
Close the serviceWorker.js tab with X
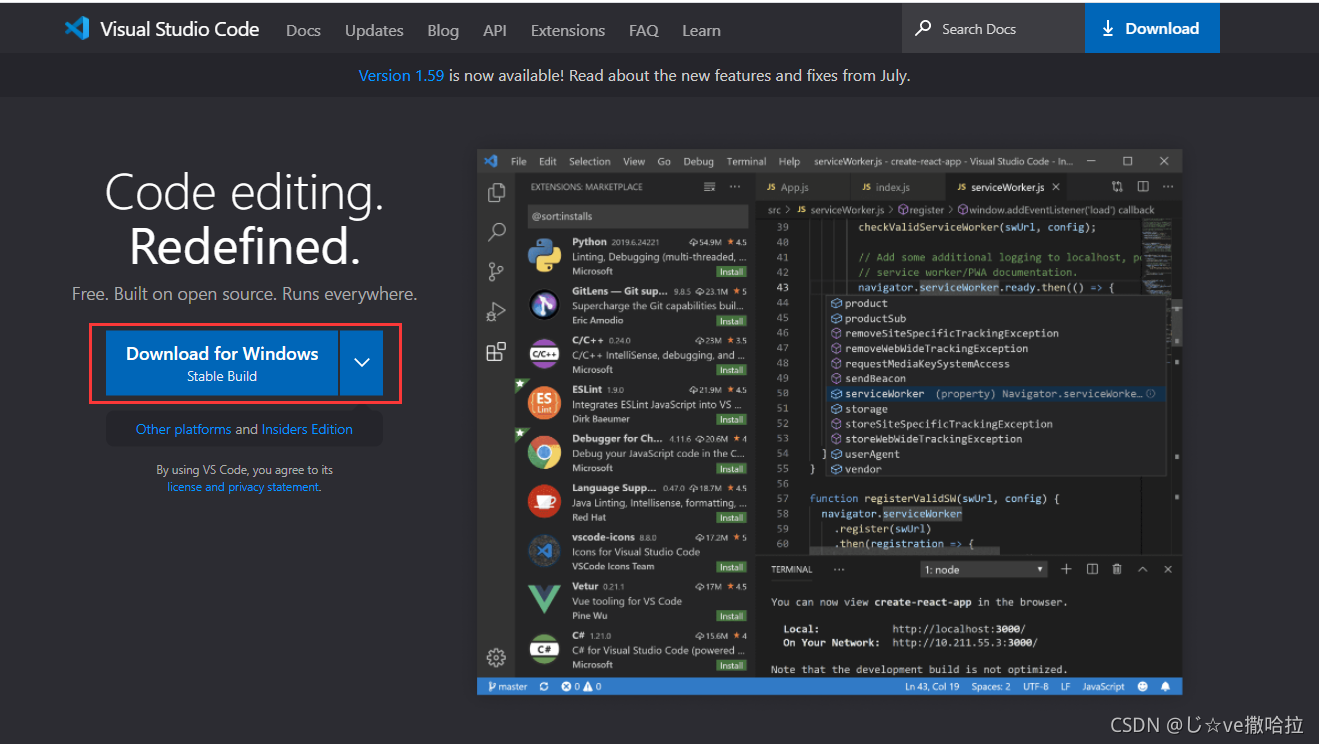pyautogui.click(x=1056, y=187)
